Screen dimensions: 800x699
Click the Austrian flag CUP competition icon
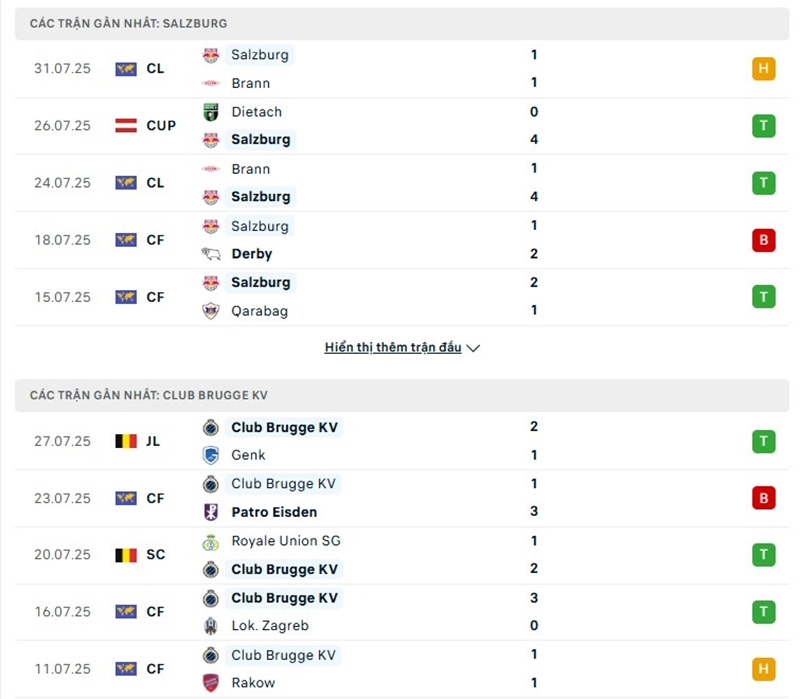click(126, 126)
